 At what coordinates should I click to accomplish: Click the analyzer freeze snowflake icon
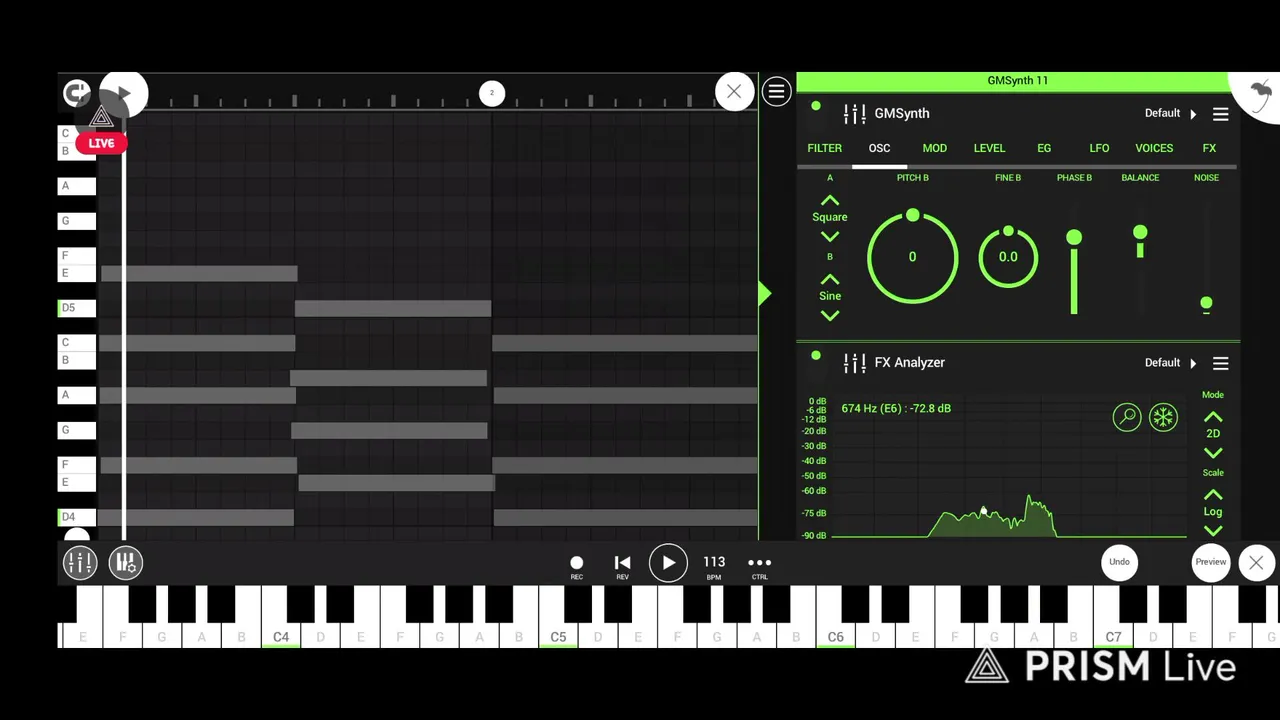(x=1163, y=417)
